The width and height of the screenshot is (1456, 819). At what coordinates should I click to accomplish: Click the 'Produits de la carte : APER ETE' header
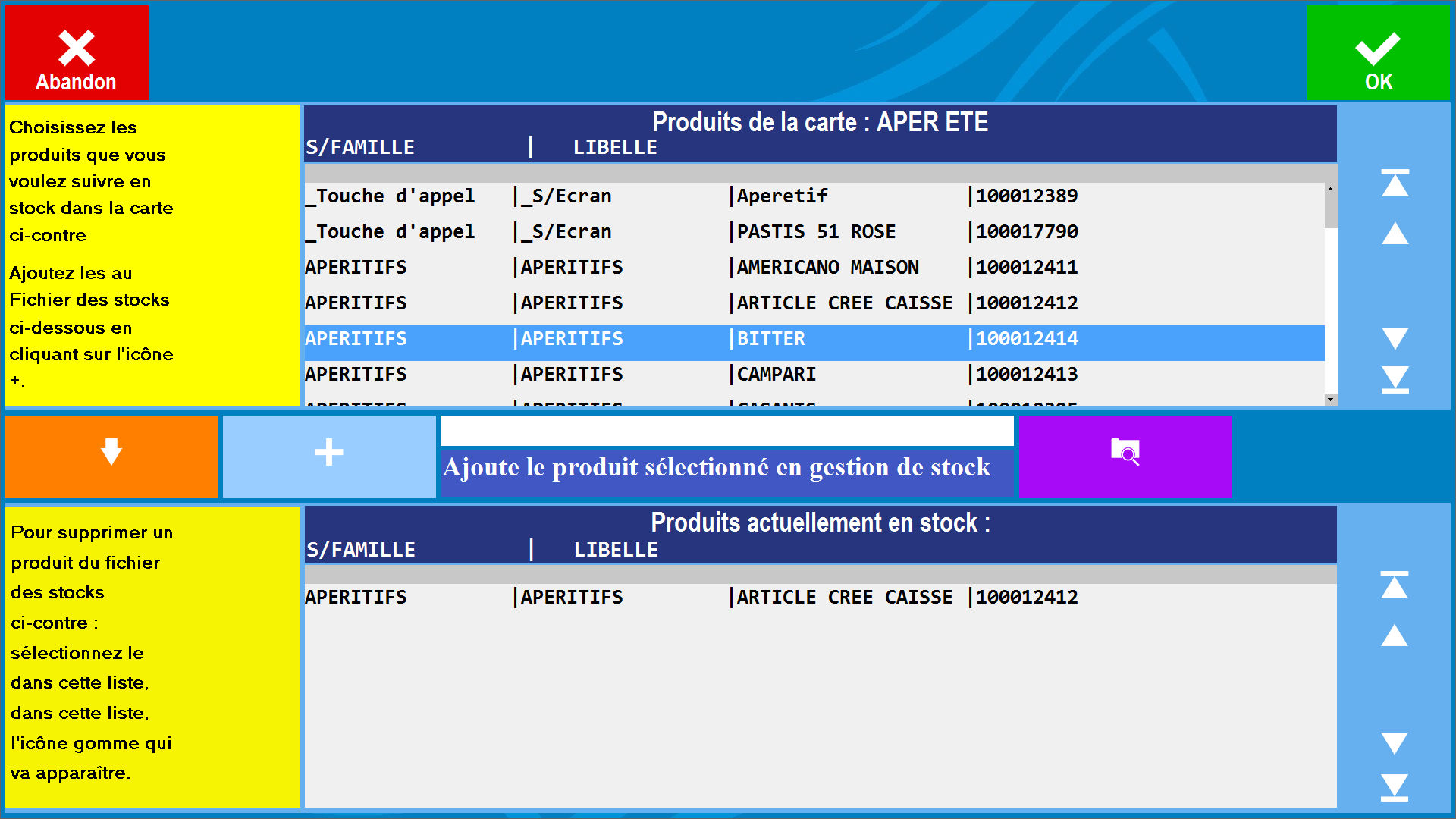point(821,122)
